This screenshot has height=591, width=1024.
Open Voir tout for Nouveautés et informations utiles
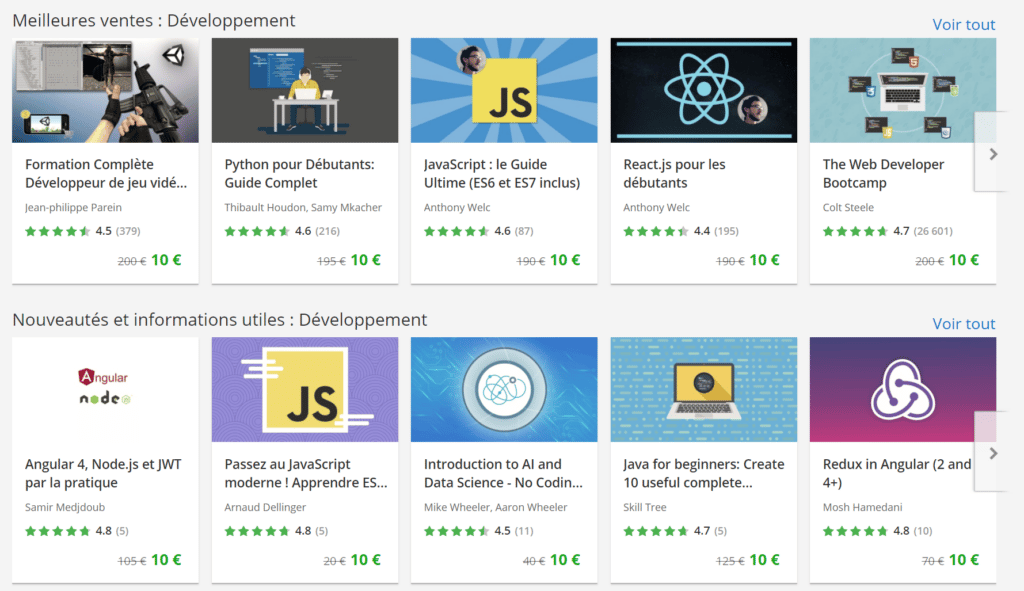tap(963, 323)
